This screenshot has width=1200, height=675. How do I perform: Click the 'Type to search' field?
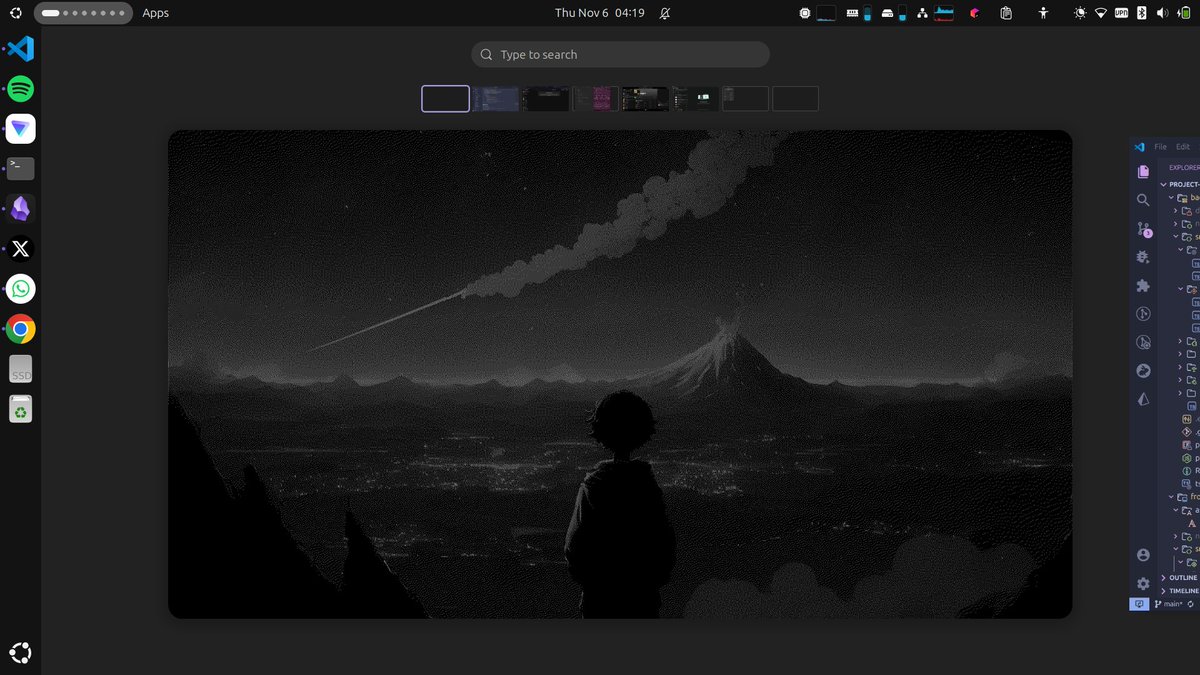pyautogui.click(x=620, y=54)
